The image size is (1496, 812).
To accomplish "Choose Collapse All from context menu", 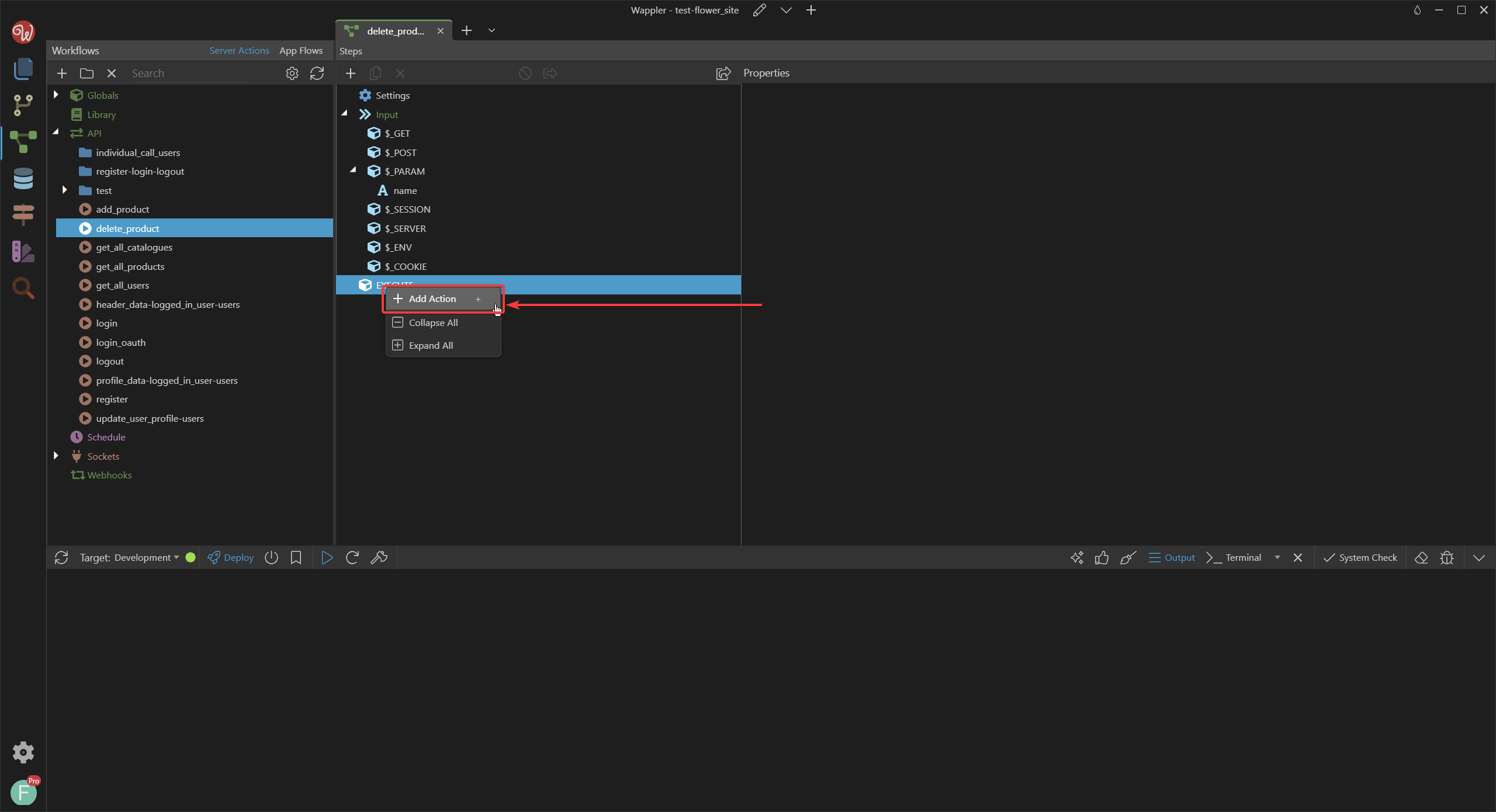I will (x=443, y=323).
